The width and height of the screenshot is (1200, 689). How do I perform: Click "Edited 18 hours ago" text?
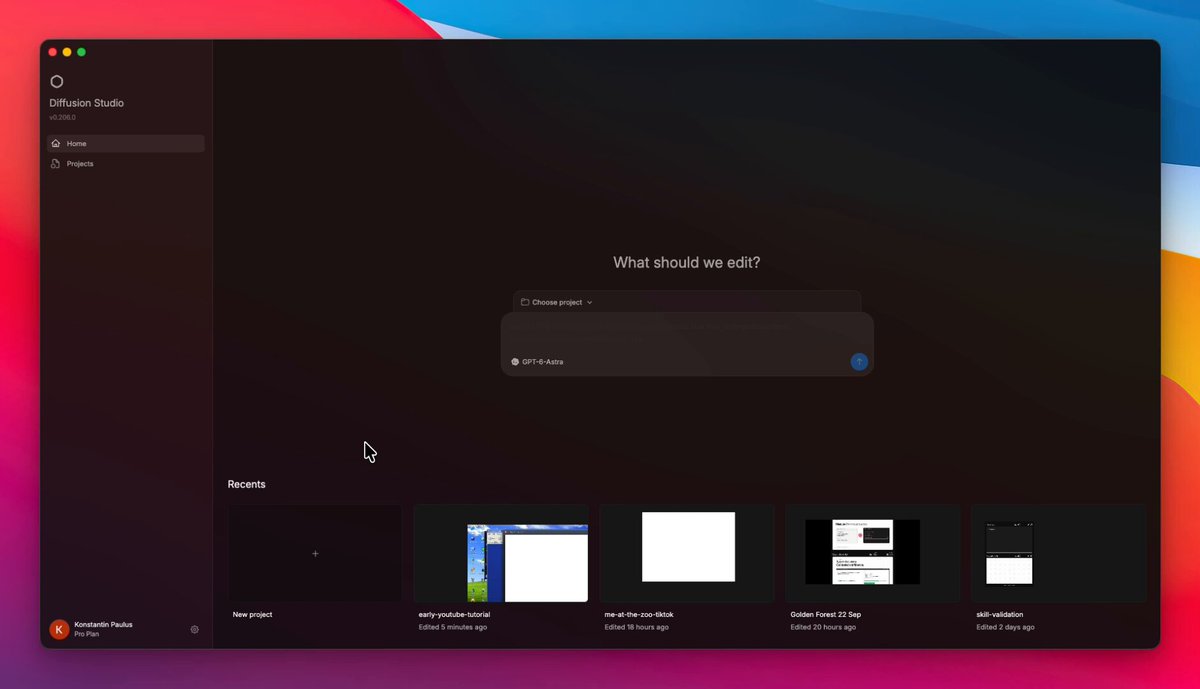pos(636,628)
